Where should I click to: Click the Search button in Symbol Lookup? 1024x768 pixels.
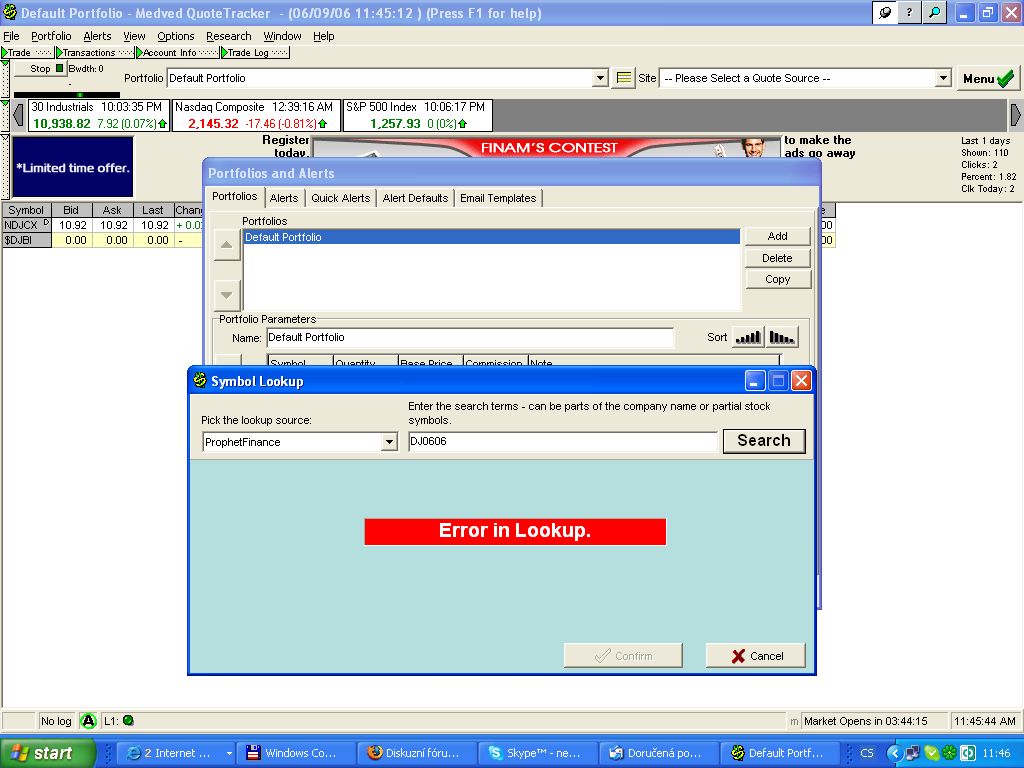[x=763, y=441]
